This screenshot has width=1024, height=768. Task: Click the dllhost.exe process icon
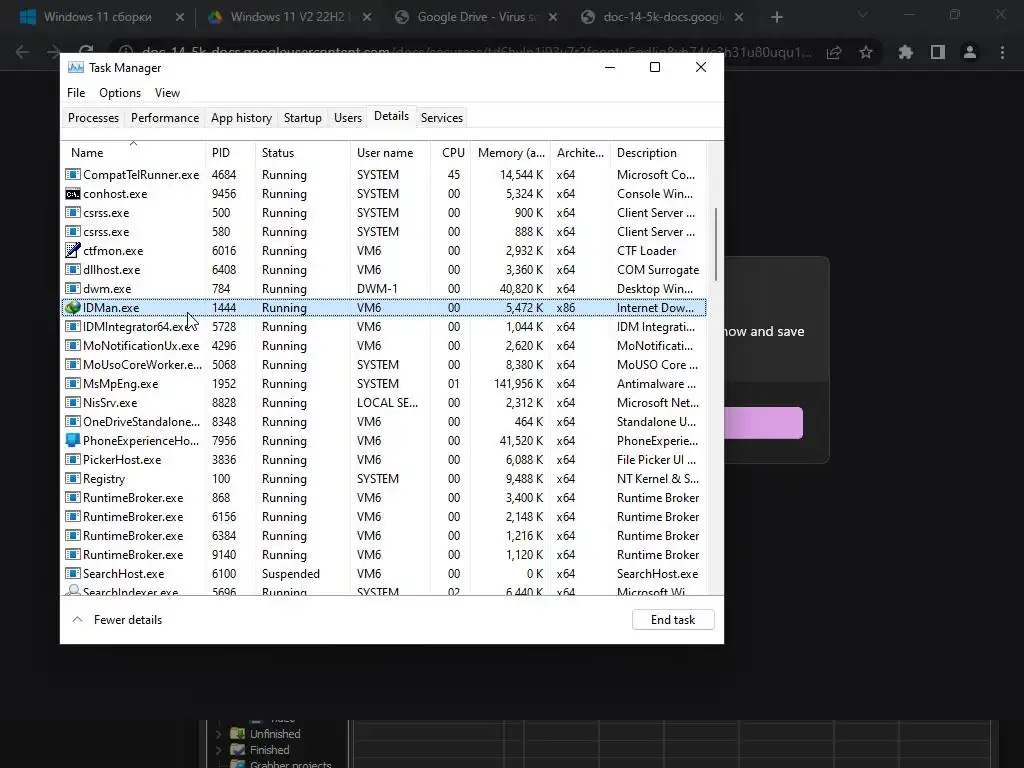coord(72,270)
